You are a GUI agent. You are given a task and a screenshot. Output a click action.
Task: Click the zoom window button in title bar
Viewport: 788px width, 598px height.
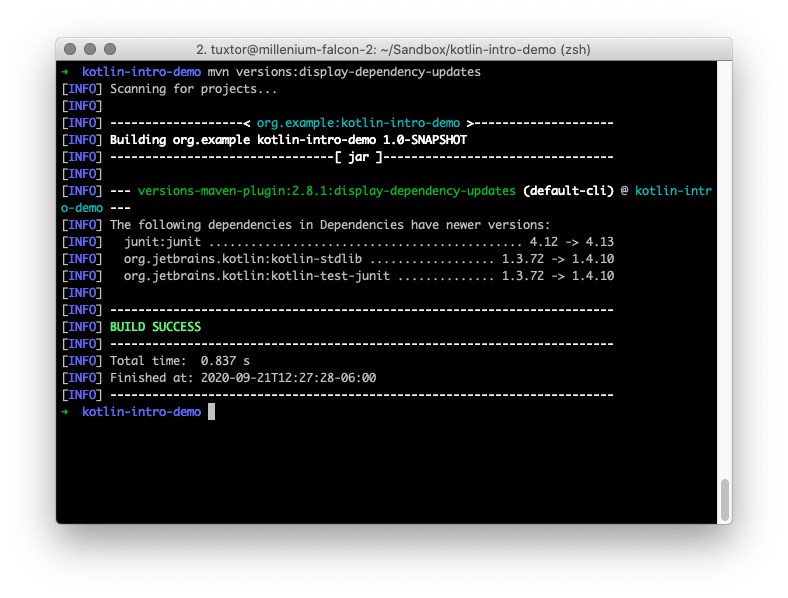(110, 49)
